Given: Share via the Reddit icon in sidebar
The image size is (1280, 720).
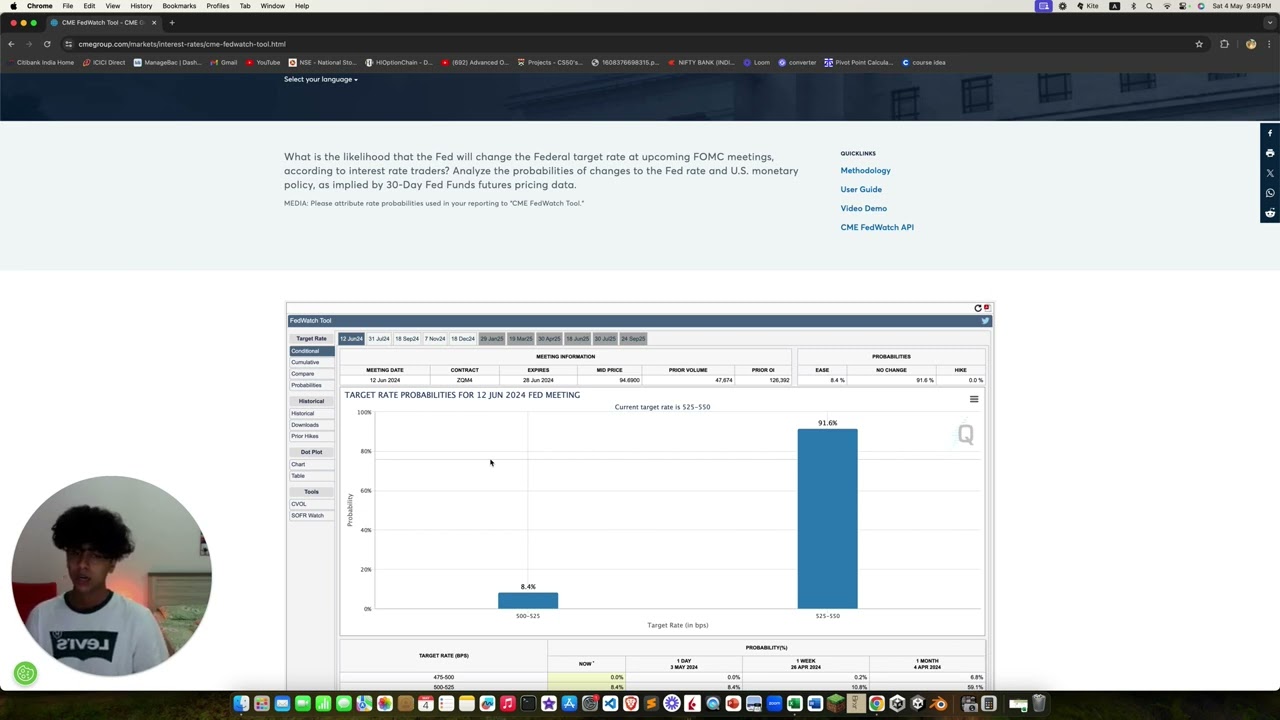Looking at the screenshot, I should (x=1270, y=213).
